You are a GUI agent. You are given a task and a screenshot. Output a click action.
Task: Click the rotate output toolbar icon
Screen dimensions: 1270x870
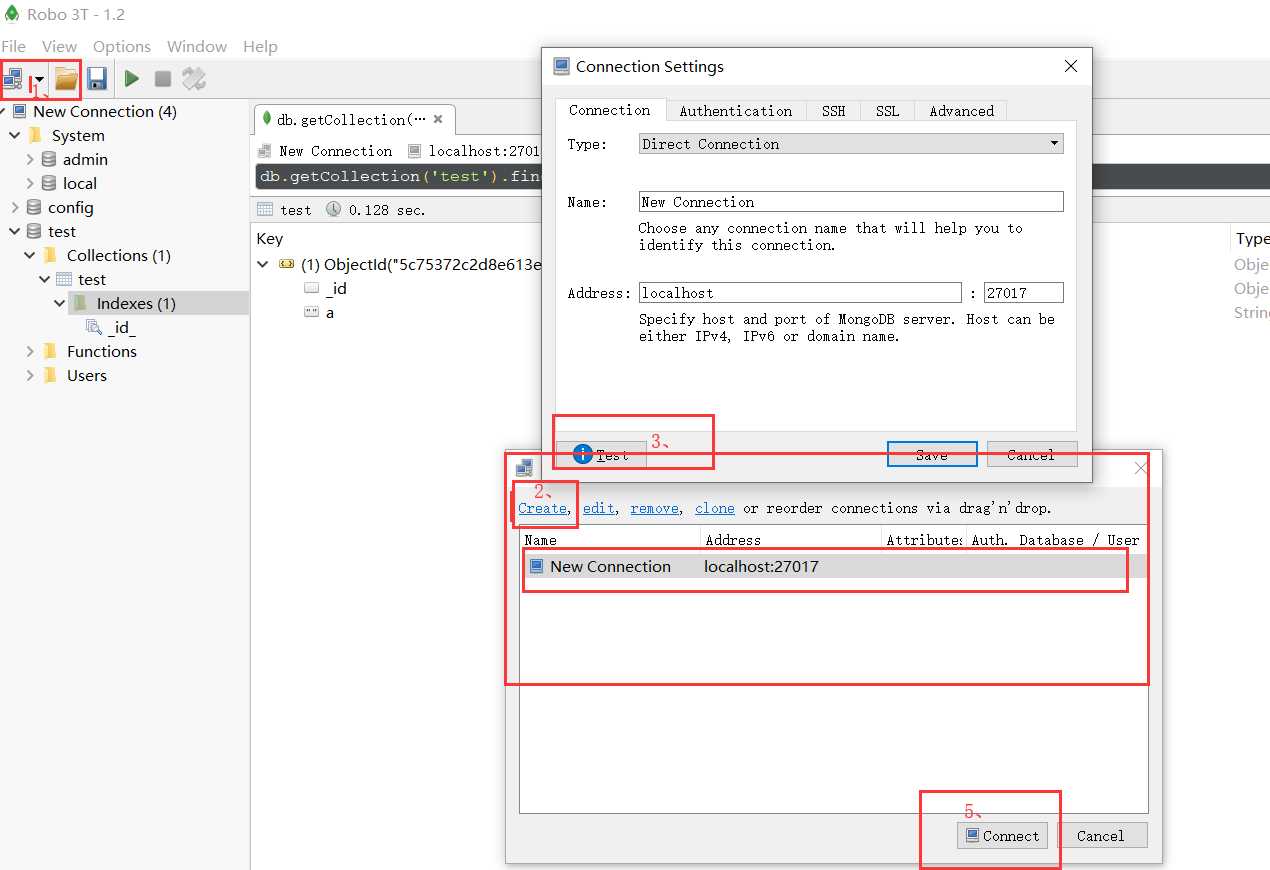point(193,78)
